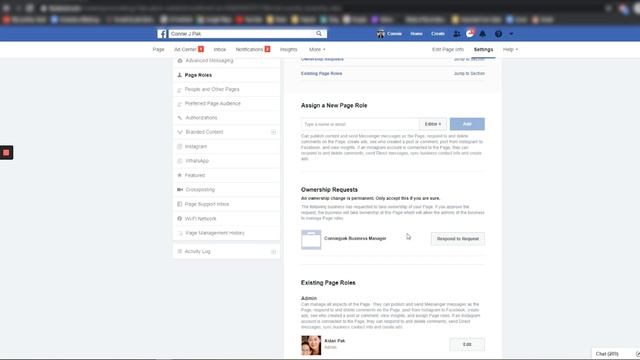The height and width of the screenshot is (360, 640).
Task: Expand the Activity Log plus icon
Action: pos(273,251)
